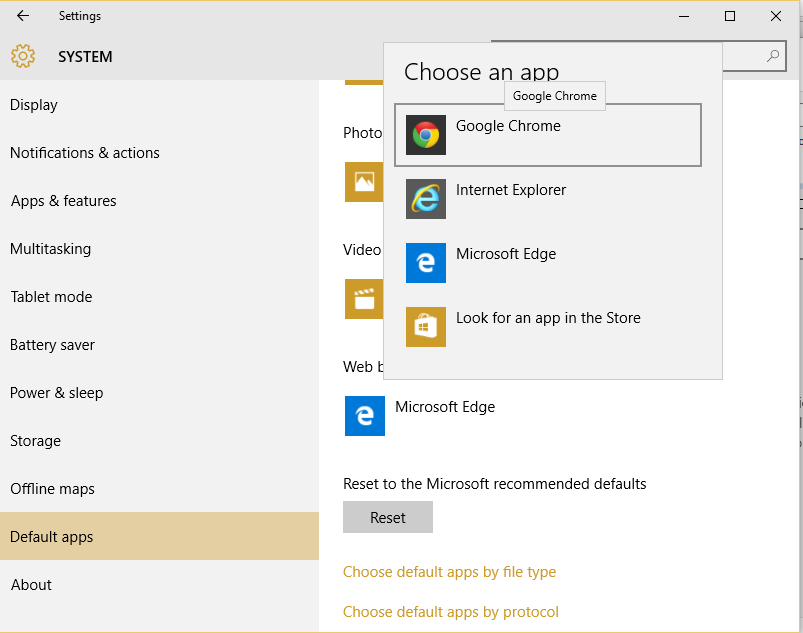Switch to Tablet mode settings
Viewport: 803px width, 633px height.
[x=159, y=297]
